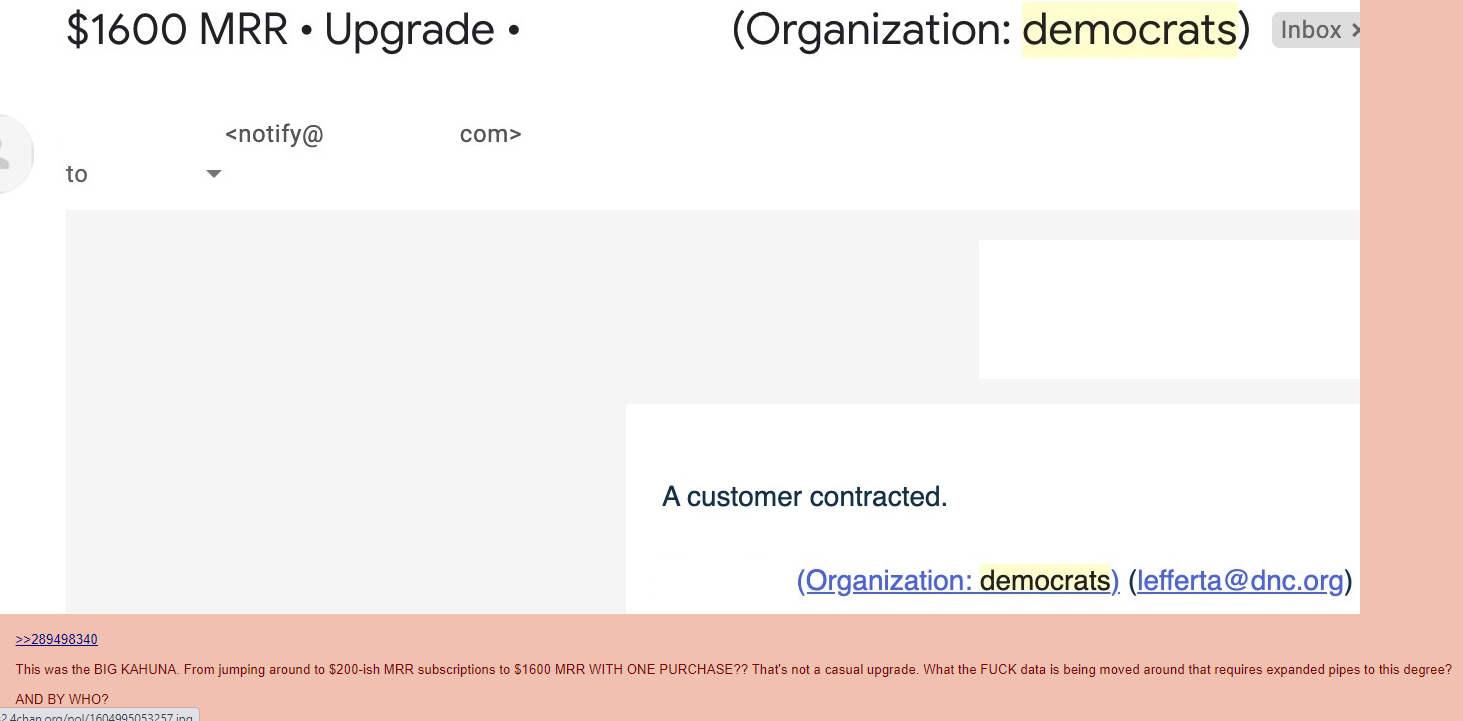Open the lefferta@dnc.org email link
This screenshot has height=721, width=1463.
tap(1240, 581)
